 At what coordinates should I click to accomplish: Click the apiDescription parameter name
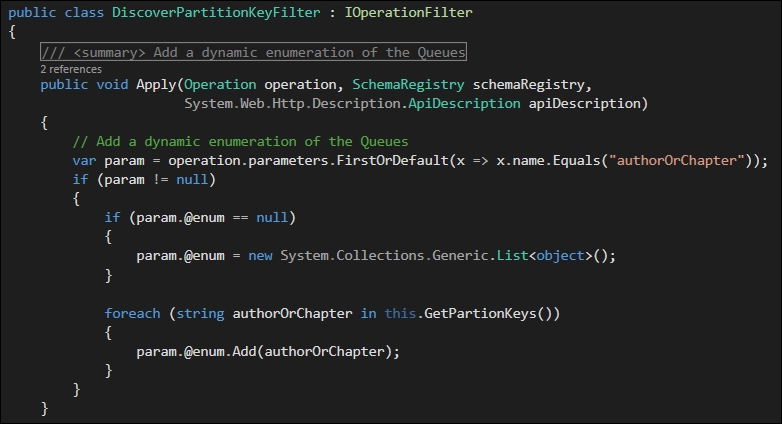pos(584,103)
